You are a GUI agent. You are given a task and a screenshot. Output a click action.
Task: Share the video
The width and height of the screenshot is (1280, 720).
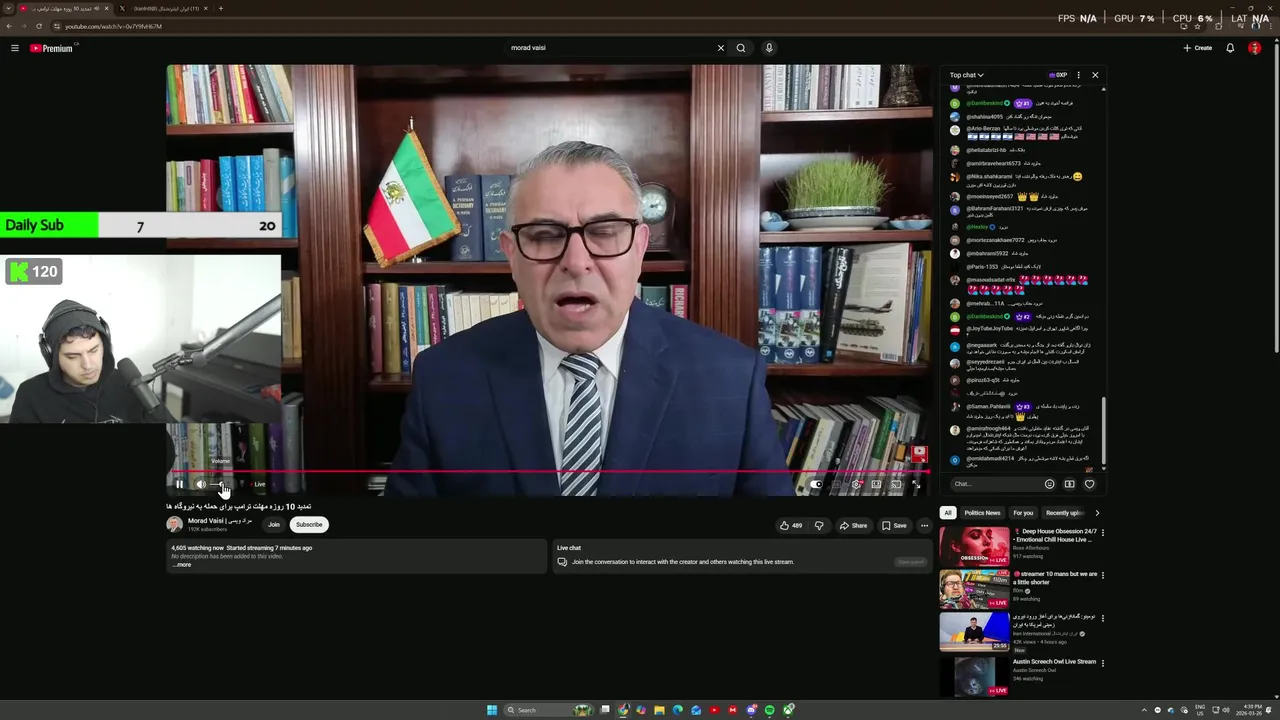(x=853, y=525)
